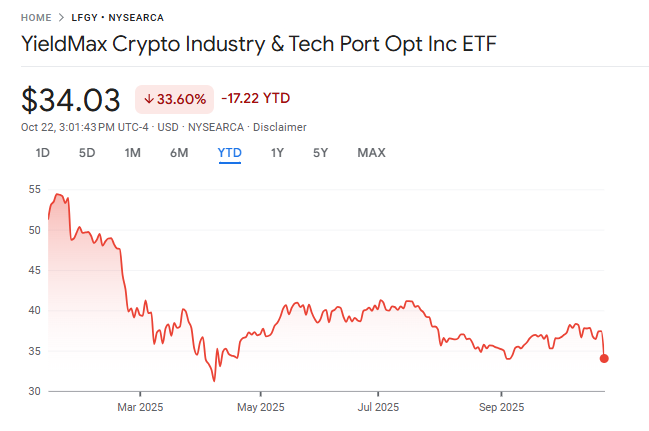Switch to the 6M range tab
This screenshot has width=649, height=431.
pos(179,153)
